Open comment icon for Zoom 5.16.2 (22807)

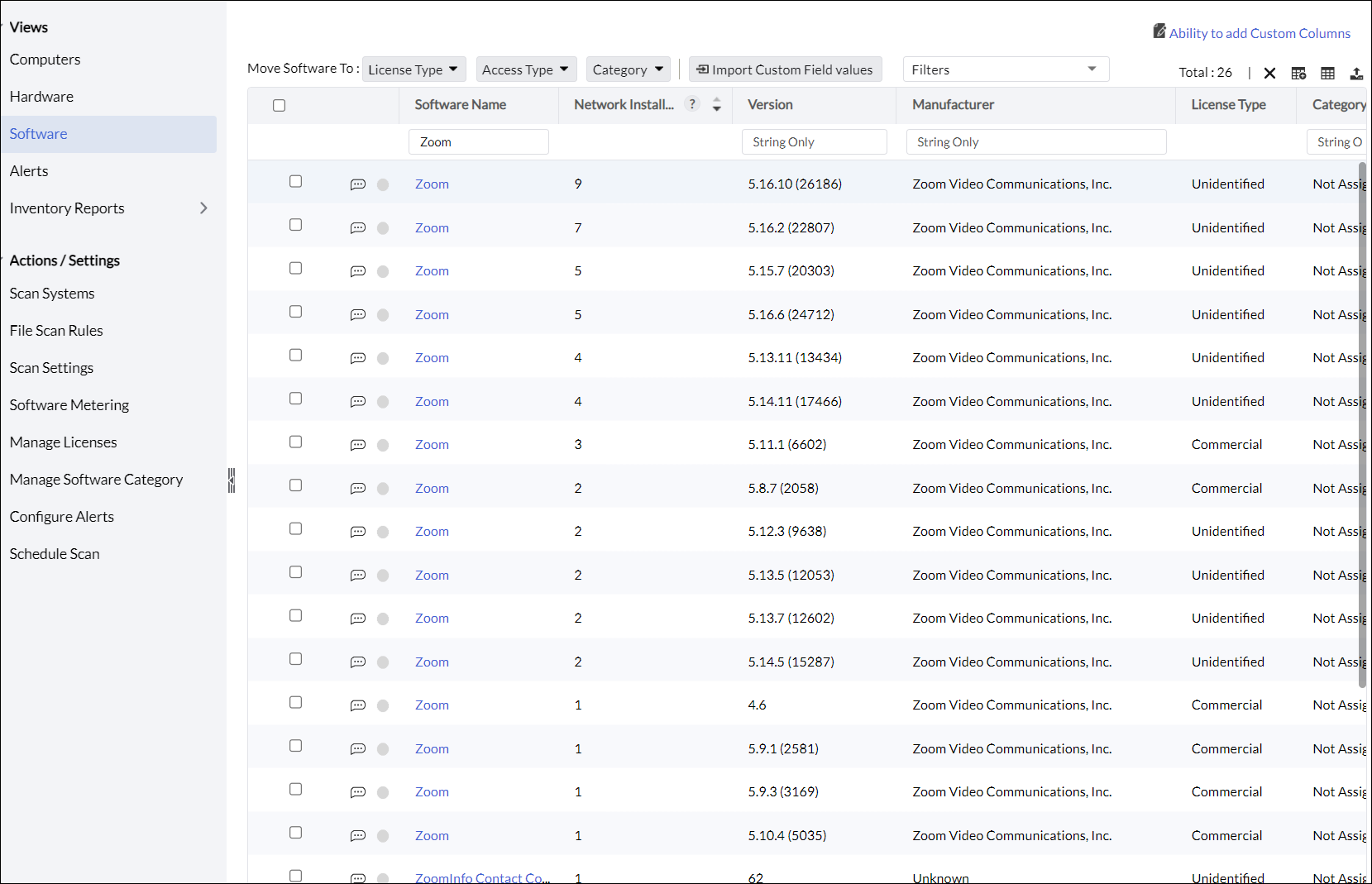pyautogui.click(x=357, y=228)
